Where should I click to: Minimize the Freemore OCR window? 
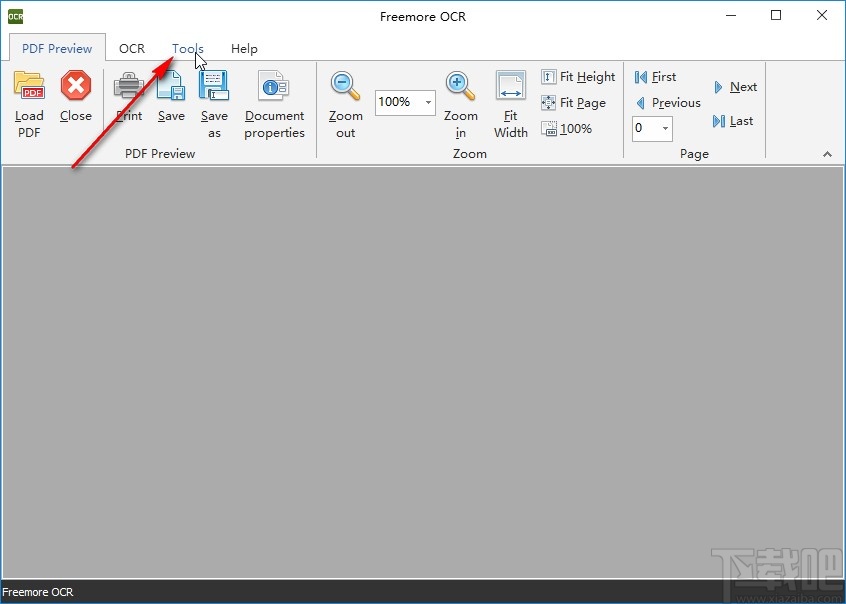point(731,15)
